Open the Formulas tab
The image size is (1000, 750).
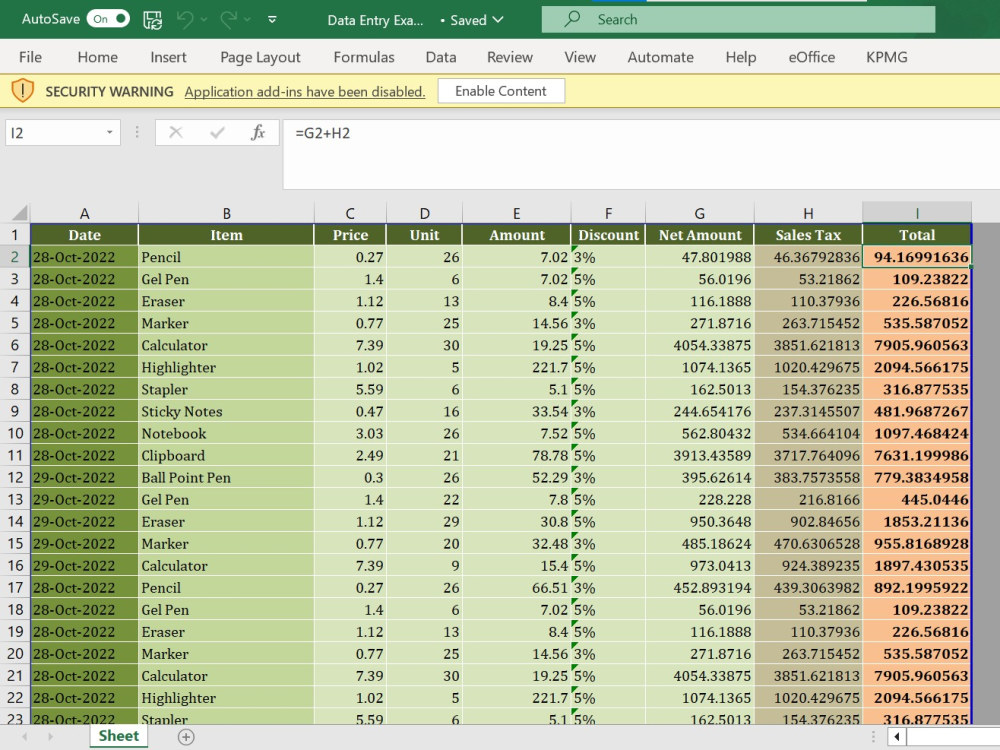click(x=364, y=57)
